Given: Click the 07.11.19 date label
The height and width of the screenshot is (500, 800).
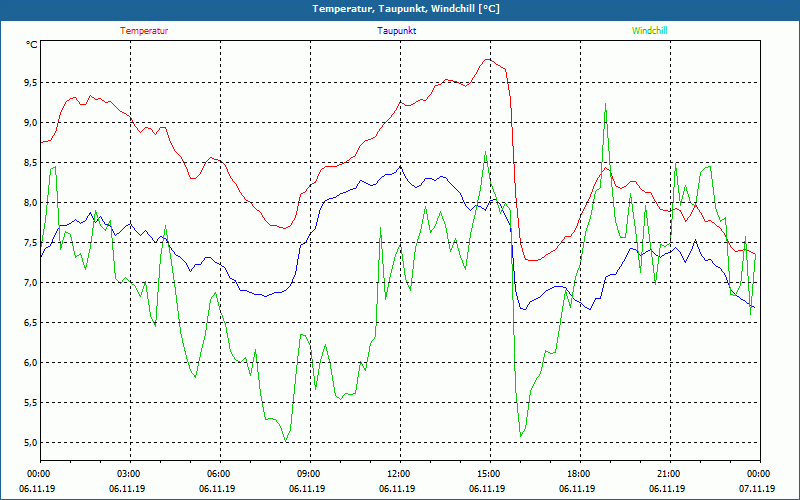Looking at the screenshot, I should 757,488.
